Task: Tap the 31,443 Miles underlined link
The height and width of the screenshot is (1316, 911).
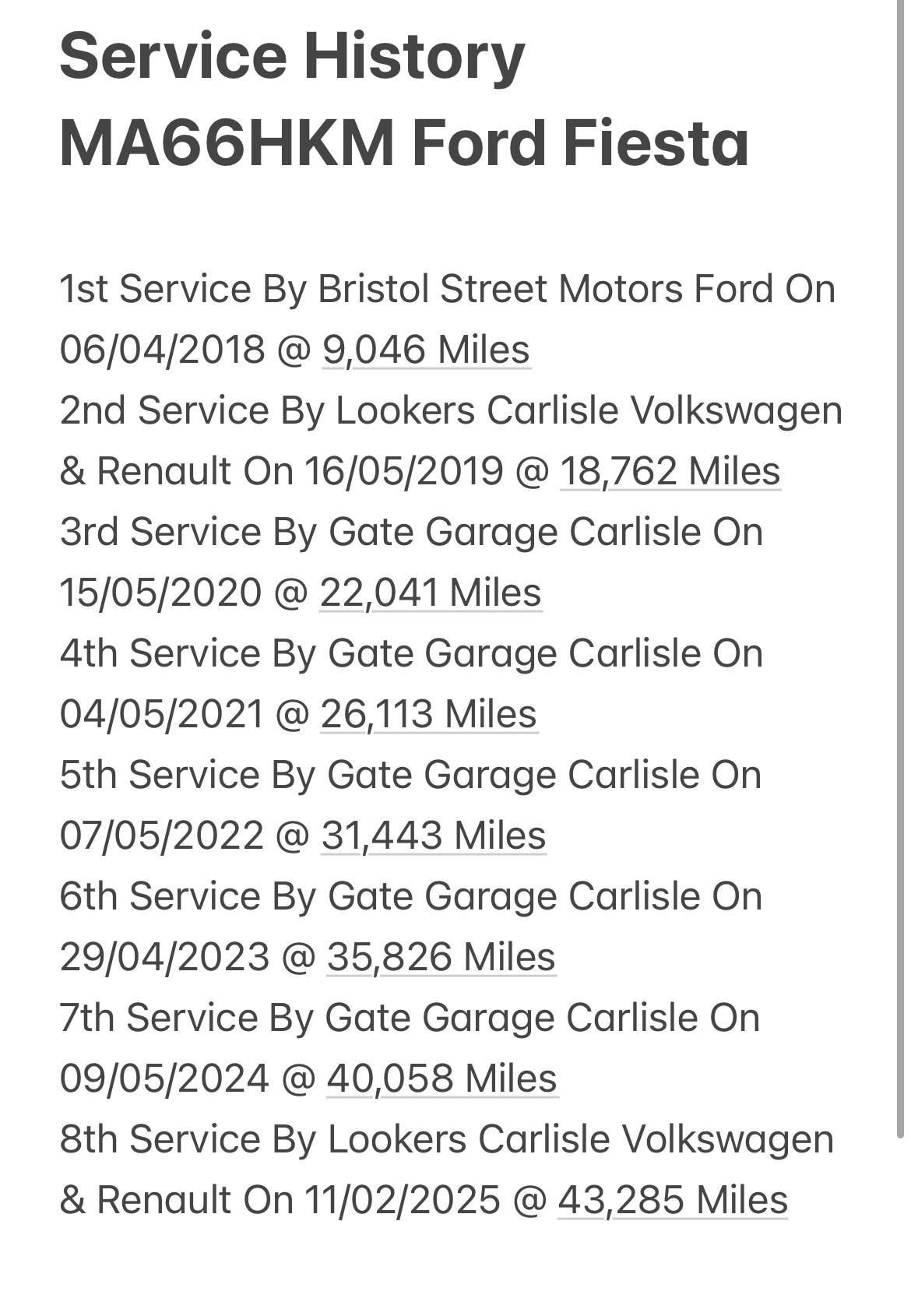Action: pos(433,836)
